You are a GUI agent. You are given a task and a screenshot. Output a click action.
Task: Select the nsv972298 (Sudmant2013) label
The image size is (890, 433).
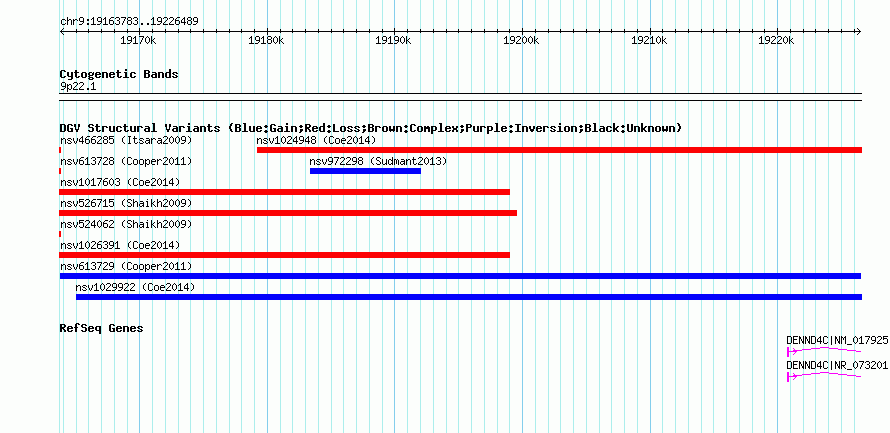tap(378, 161)
